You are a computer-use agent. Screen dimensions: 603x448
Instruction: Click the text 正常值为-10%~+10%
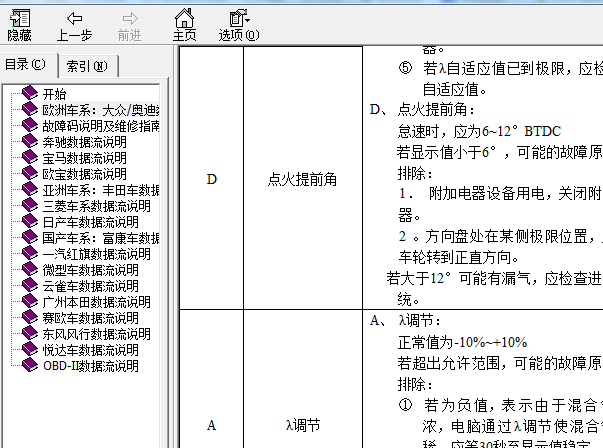coord(462,342)
